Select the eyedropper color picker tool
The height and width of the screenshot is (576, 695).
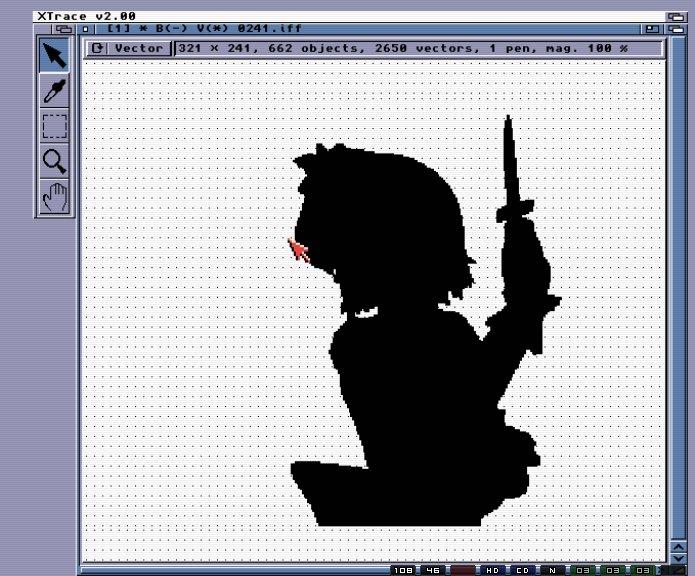[x=54, y=90]
